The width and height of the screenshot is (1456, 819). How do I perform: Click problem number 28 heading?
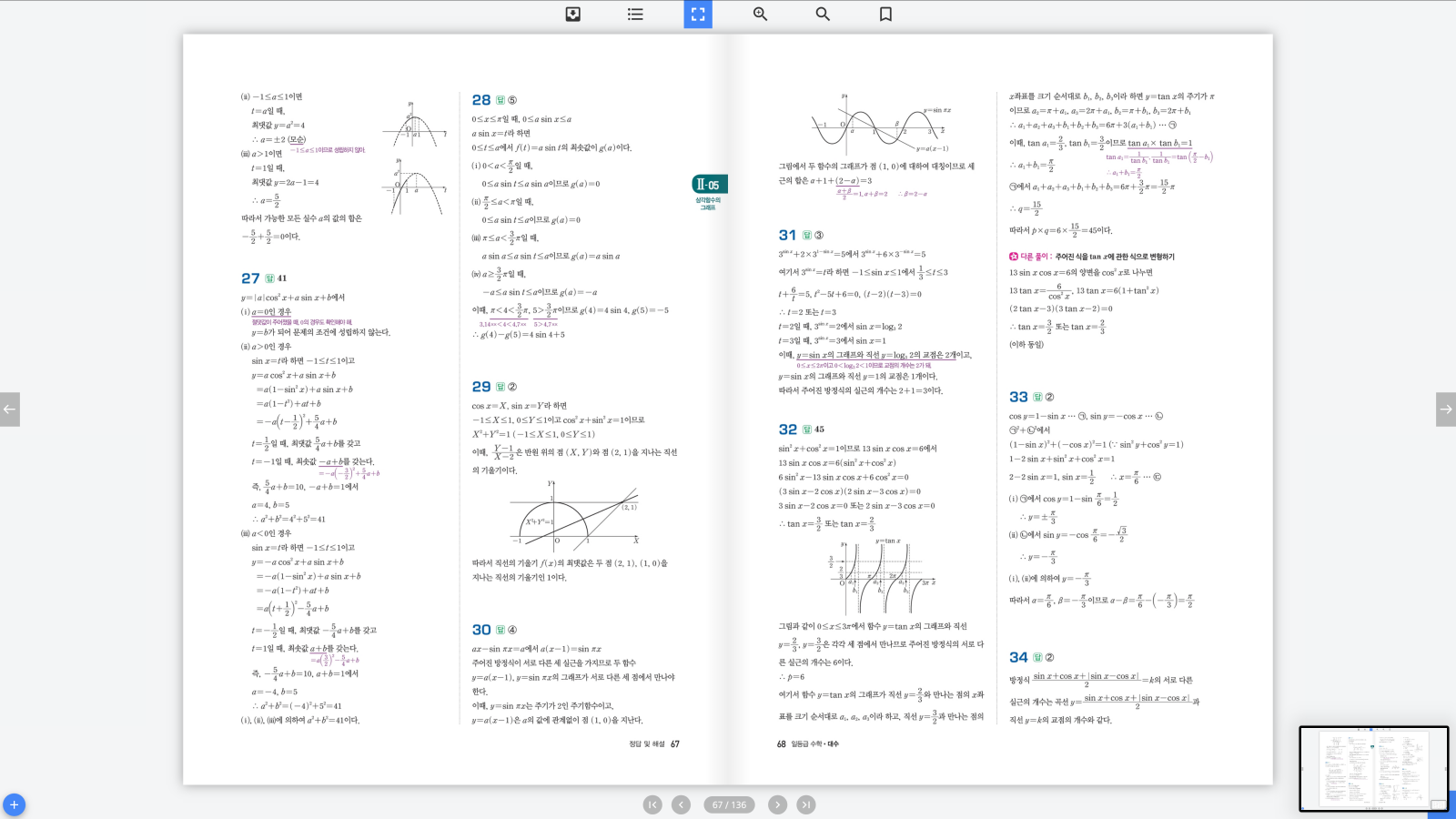pyautogui.click(x=481, y=100)
